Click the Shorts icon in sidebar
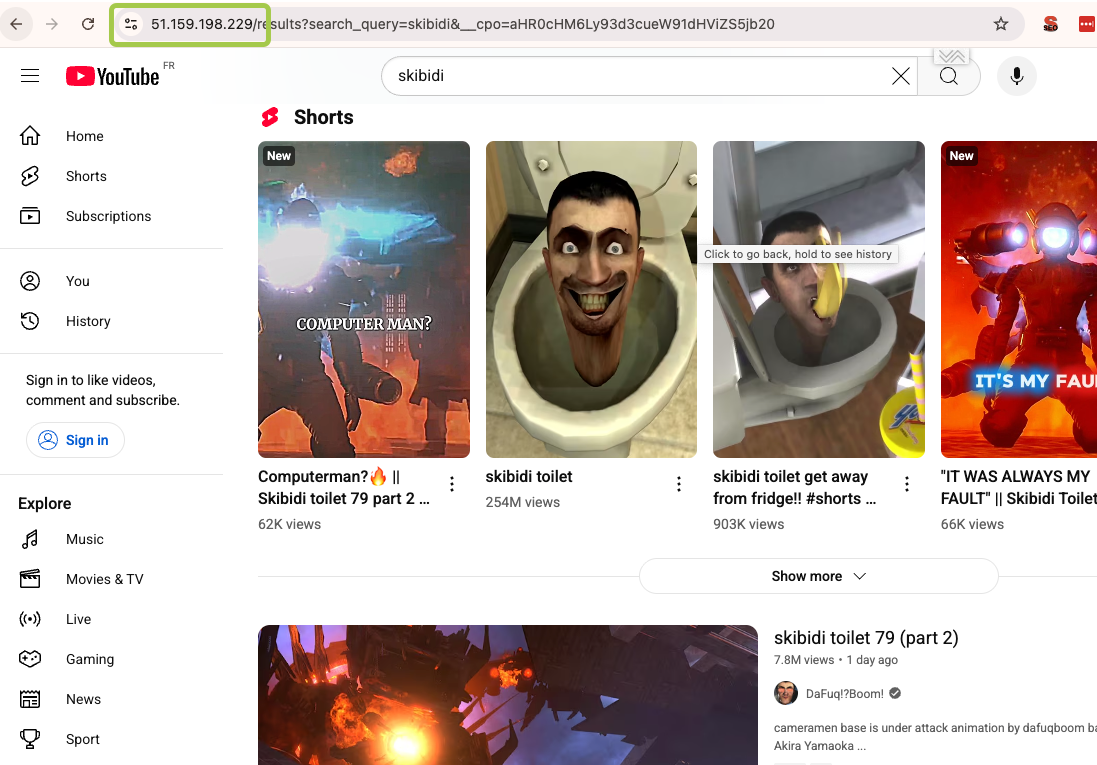 pyautogui.click(x=30, y=176)
